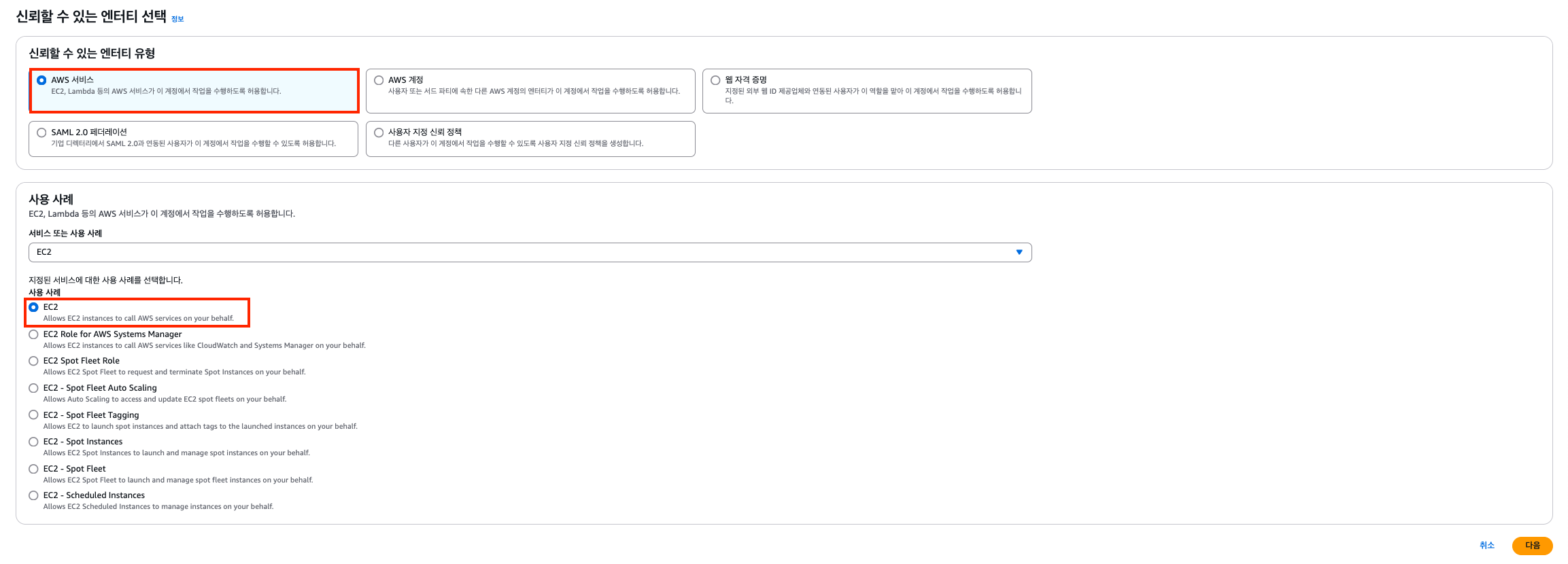Select EC2 - Spot Fleet Tagging option
This screenshot has height=564, width=1568.
click(x=33, y=415)
